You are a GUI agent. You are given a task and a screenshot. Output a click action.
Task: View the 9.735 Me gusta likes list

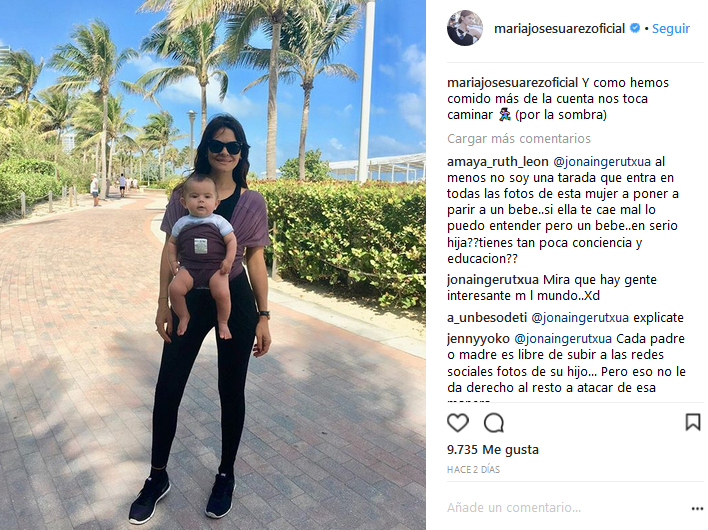(493, 450)
